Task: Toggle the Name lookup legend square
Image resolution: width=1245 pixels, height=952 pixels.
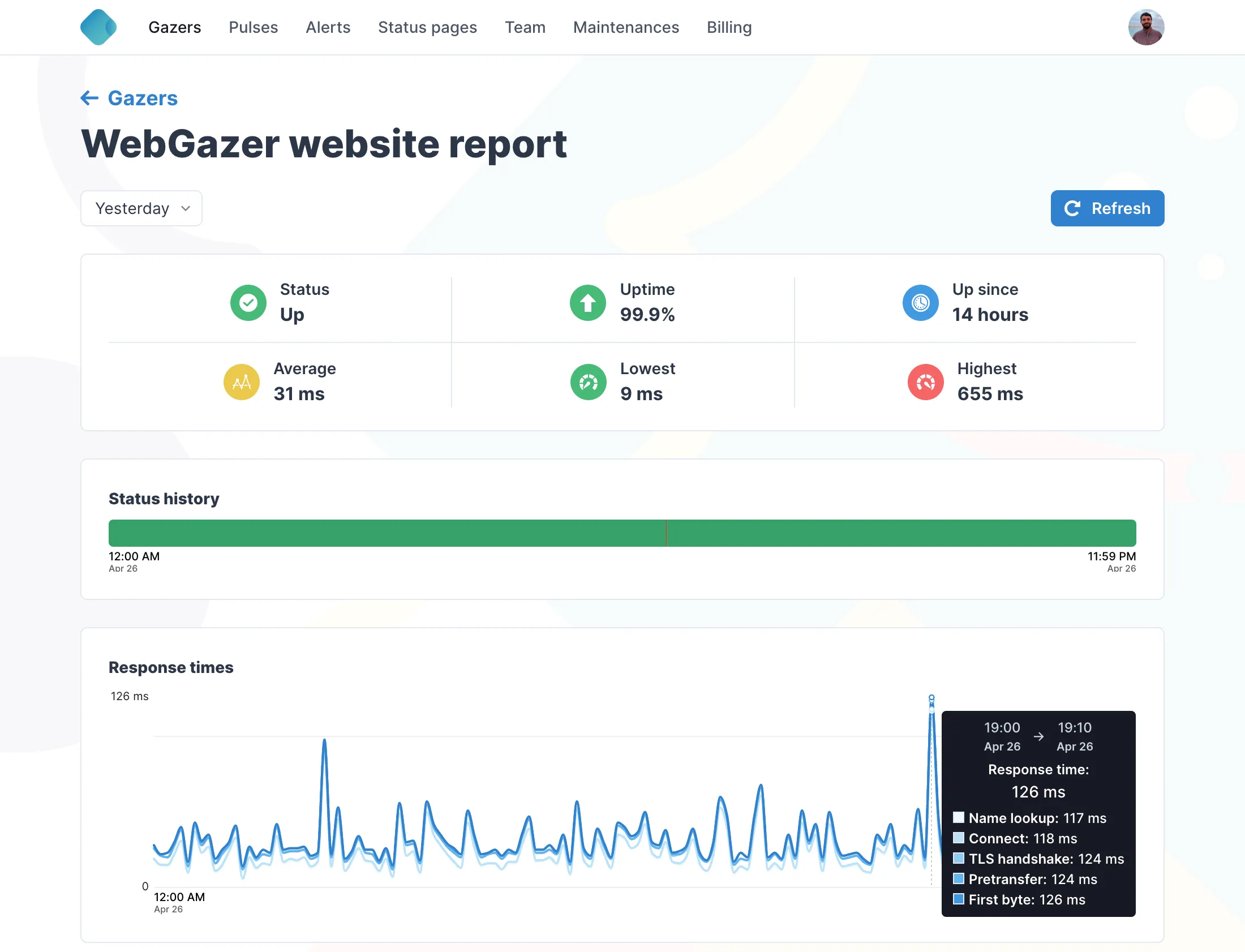Action: (x=959, y=817)
